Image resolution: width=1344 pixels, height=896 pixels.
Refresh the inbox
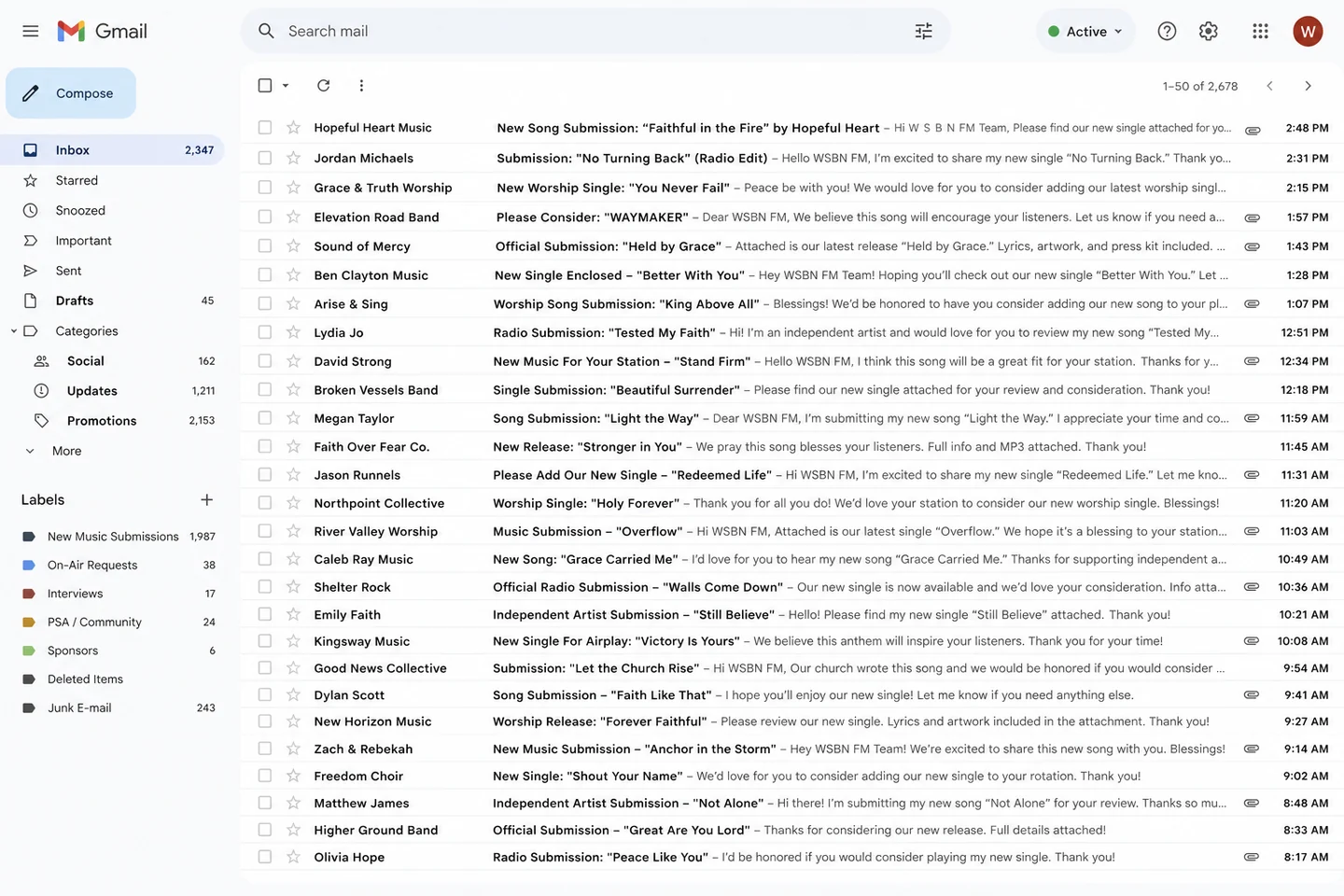[x=323, y=85]
